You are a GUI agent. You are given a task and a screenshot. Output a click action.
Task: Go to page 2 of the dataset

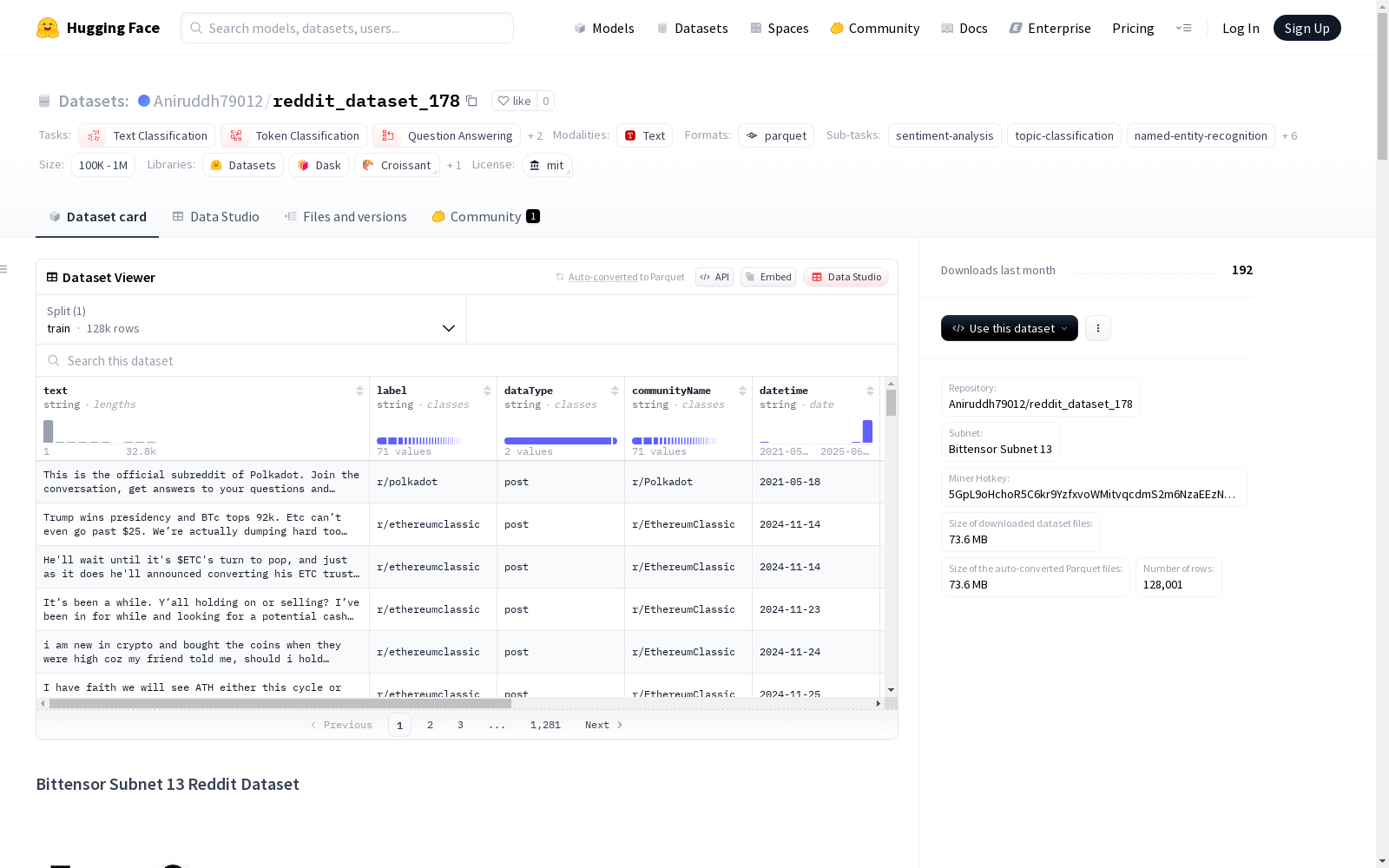tap(430, 725)
